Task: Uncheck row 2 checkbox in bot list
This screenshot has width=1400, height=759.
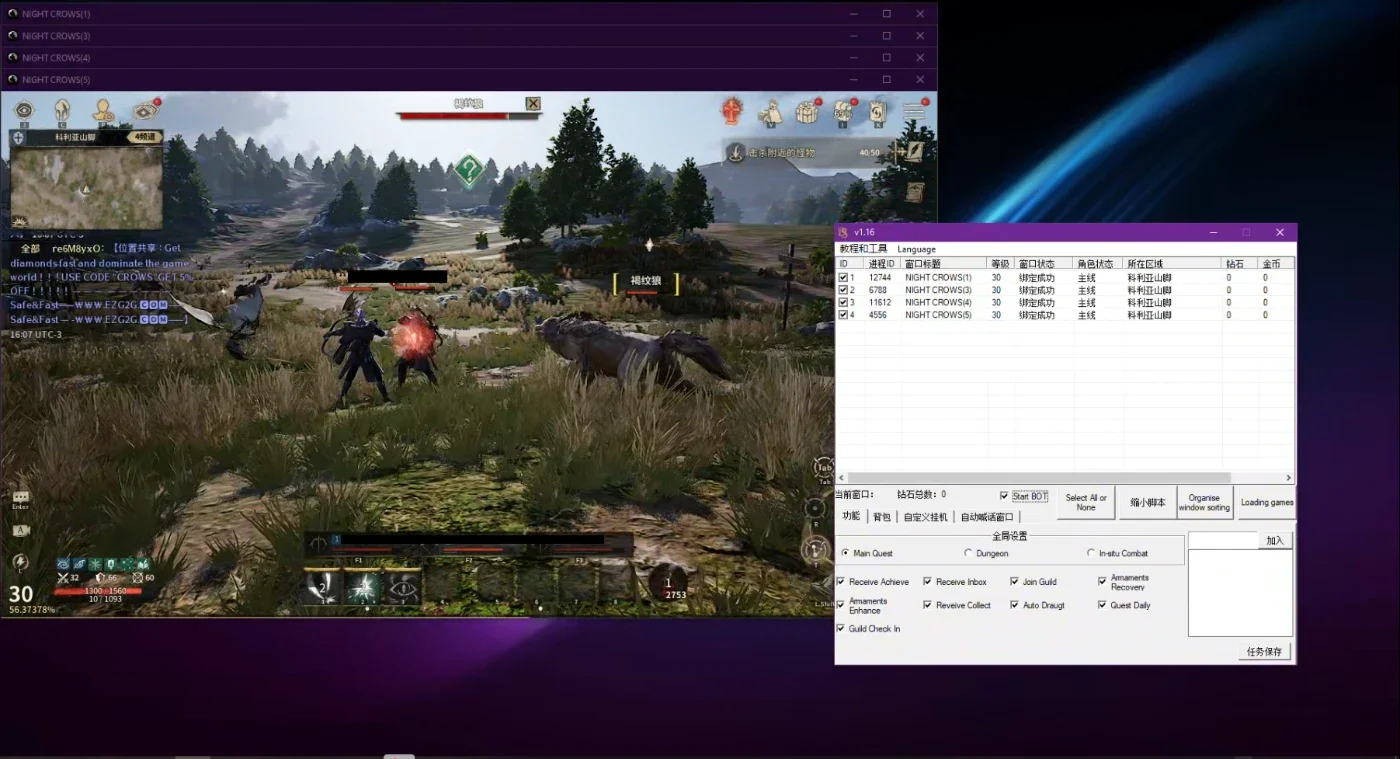Action: (x=843, y=290)
